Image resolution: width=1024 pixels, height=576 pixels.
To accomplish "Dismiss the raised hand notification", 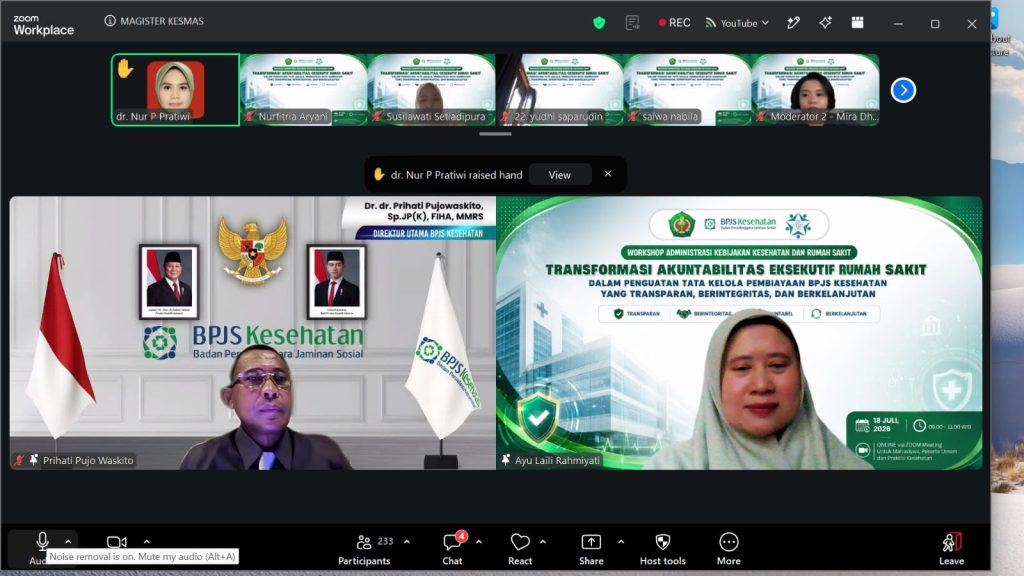I will (x=608, y=174).
